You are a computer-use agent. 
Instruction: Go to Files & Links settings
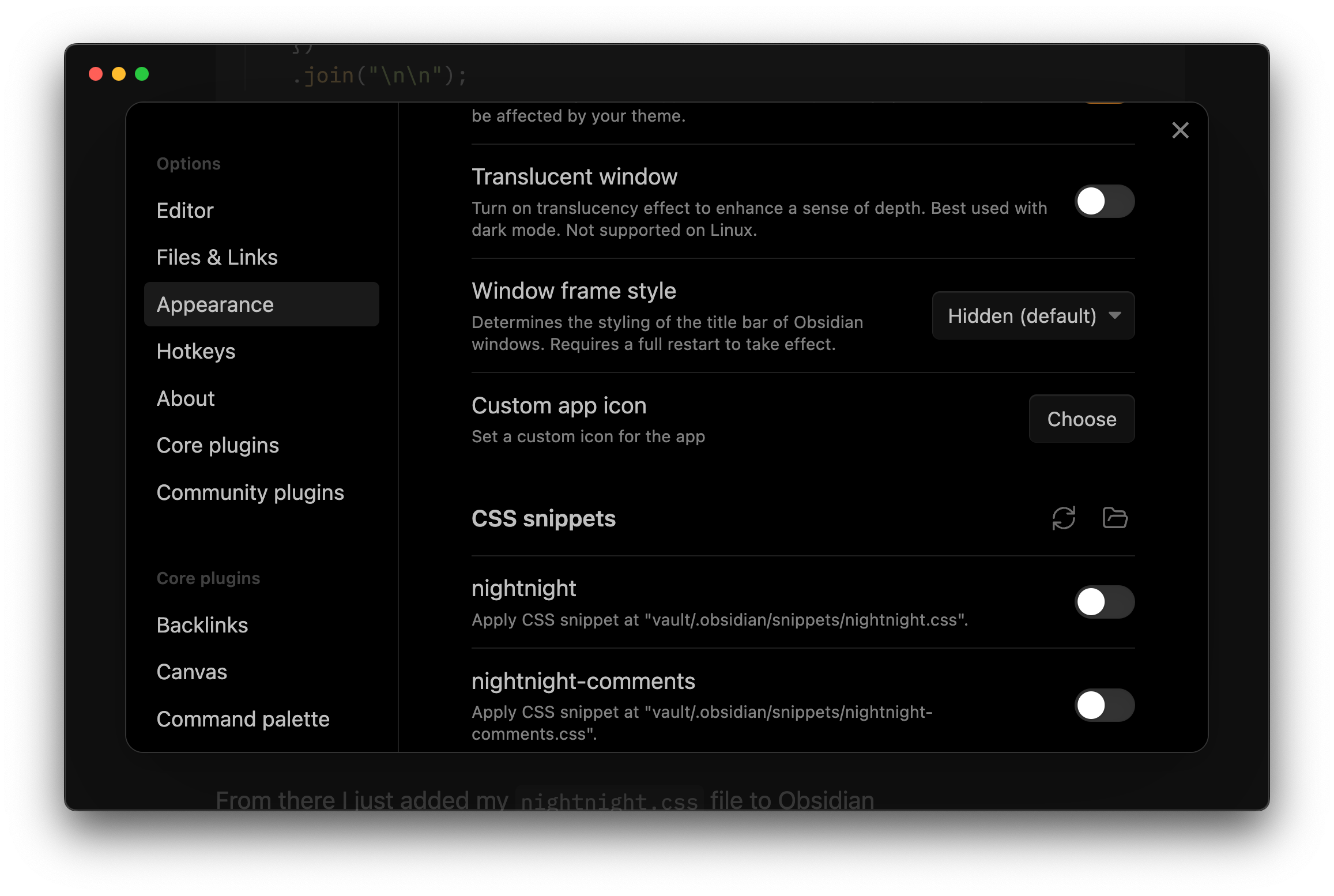(262, 257)
